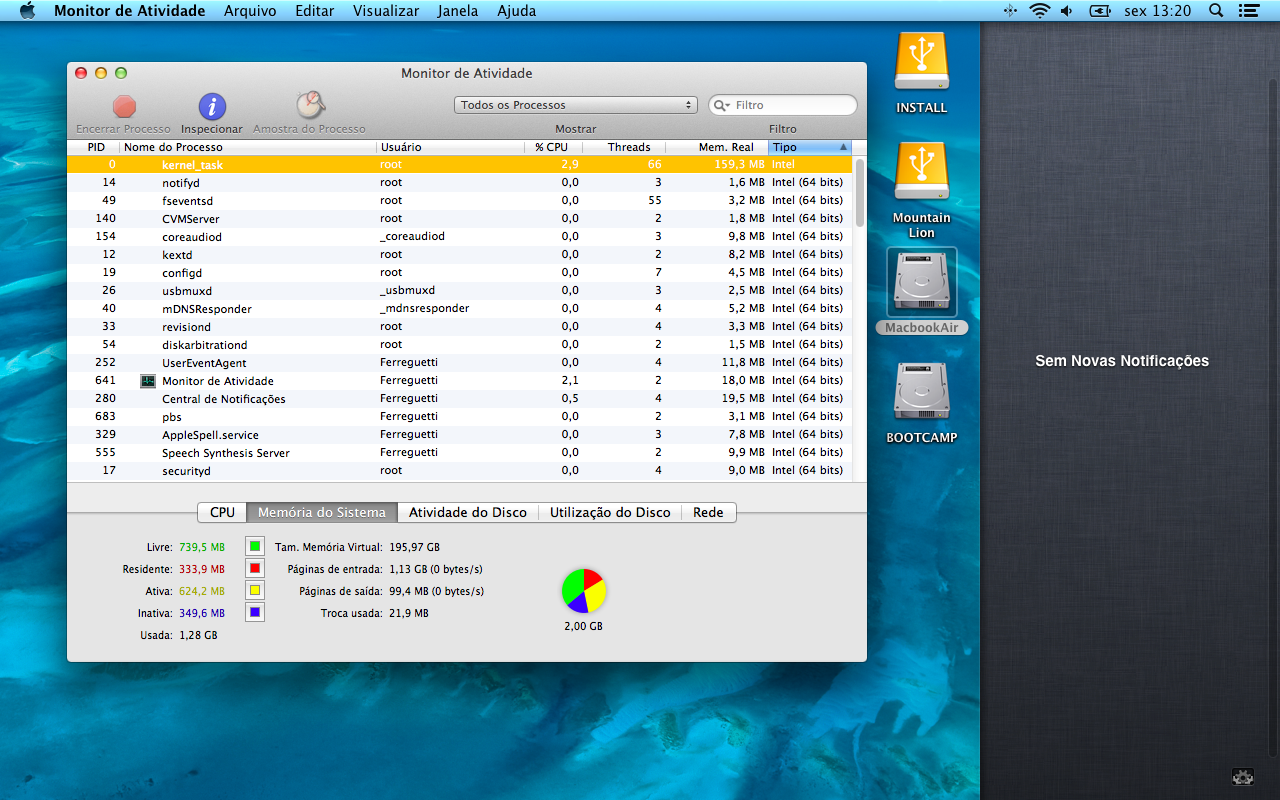1280x800 pixels.
Task: Click the Wi-Fi status icon
Action: pos(1040,11)
